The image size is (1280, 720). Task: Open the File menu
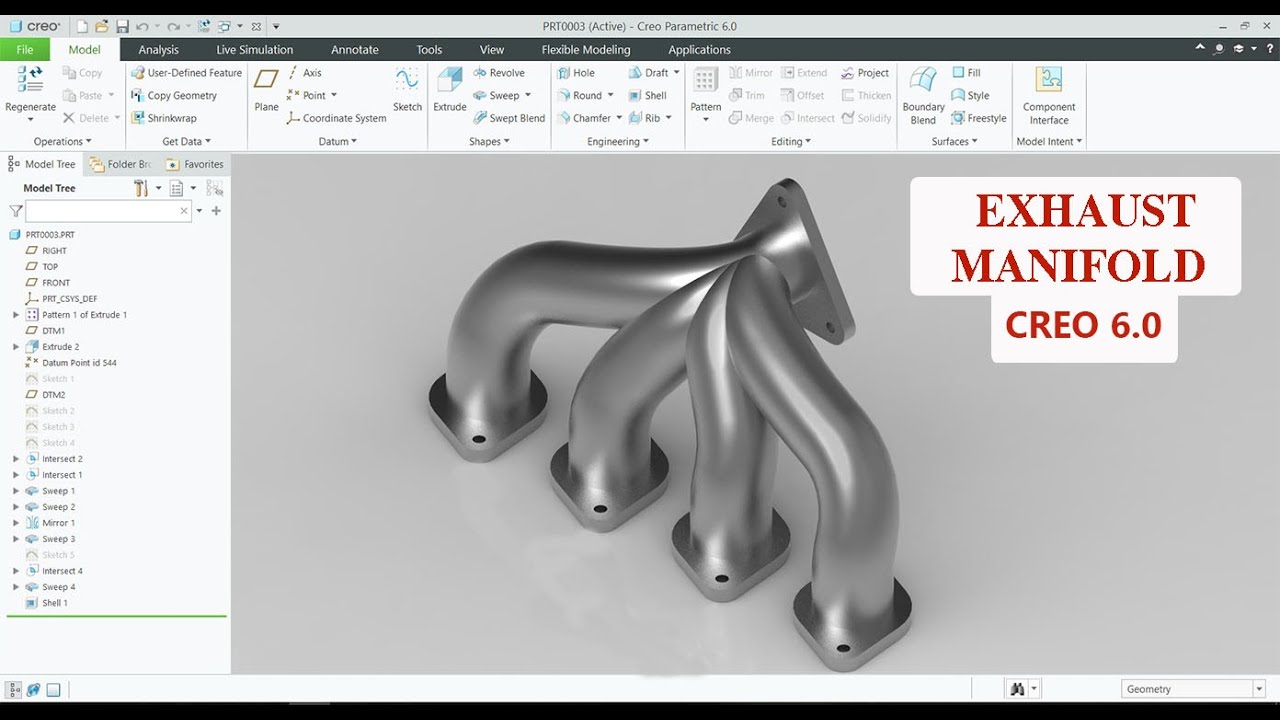25,50
